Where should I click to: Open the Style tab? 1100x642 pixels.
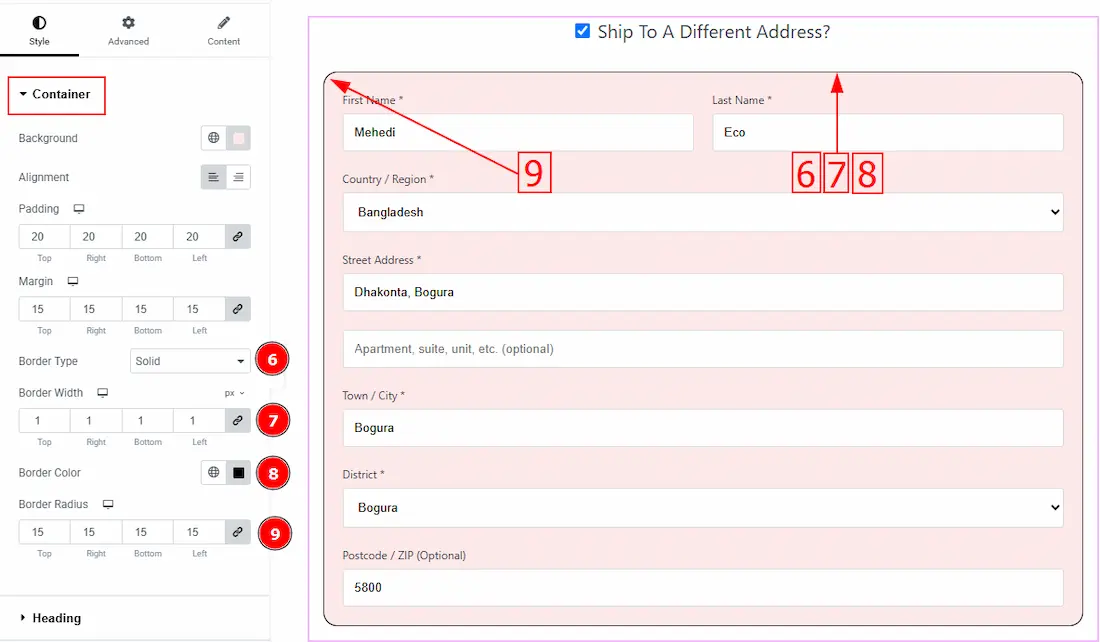tap(39, 31)
